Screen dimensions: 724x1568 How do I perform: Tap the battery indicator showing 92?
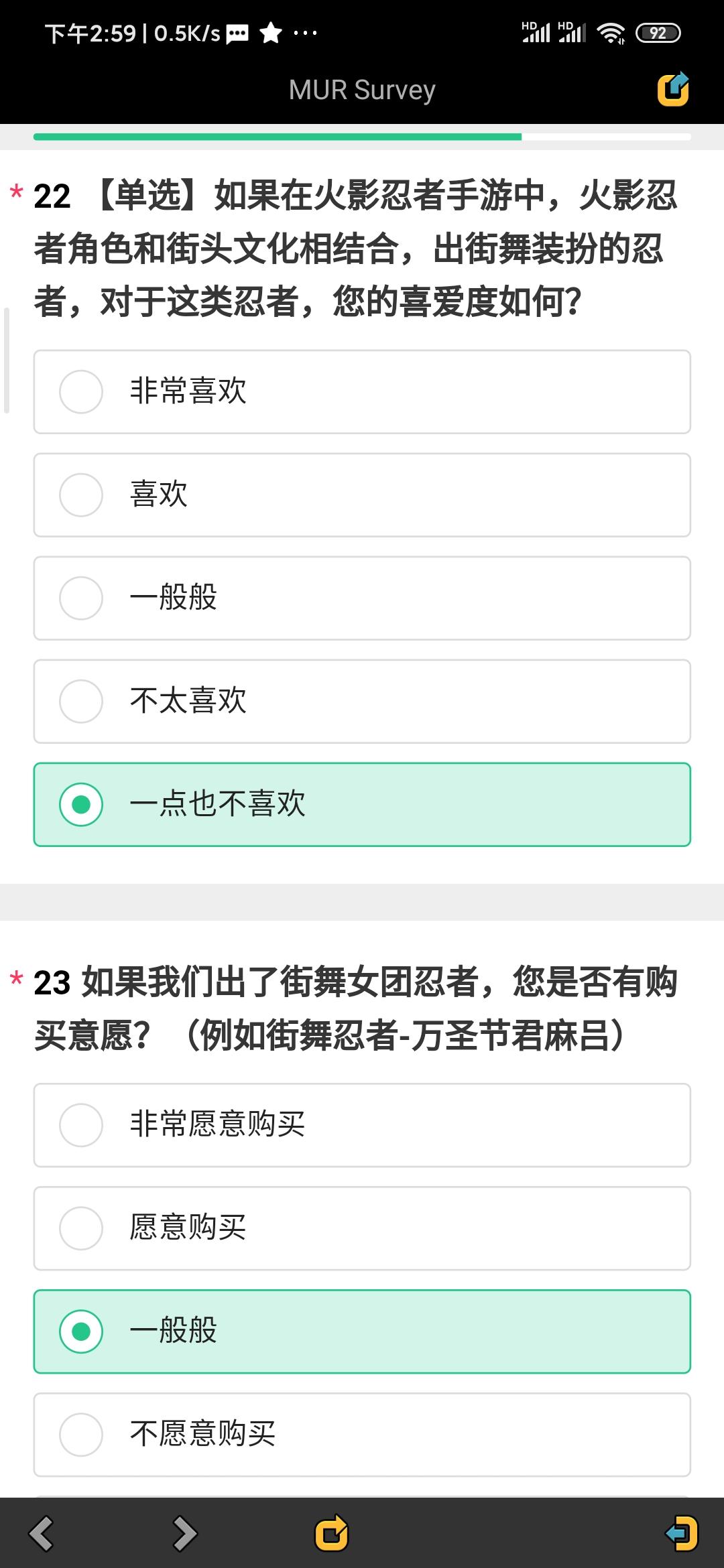pyautogui.click(x=658, y=33)
